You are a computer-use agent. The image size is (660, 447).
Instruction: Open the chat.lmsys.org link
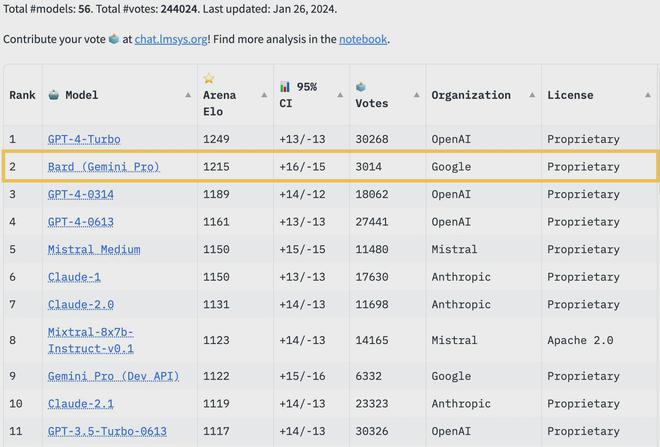170,39
